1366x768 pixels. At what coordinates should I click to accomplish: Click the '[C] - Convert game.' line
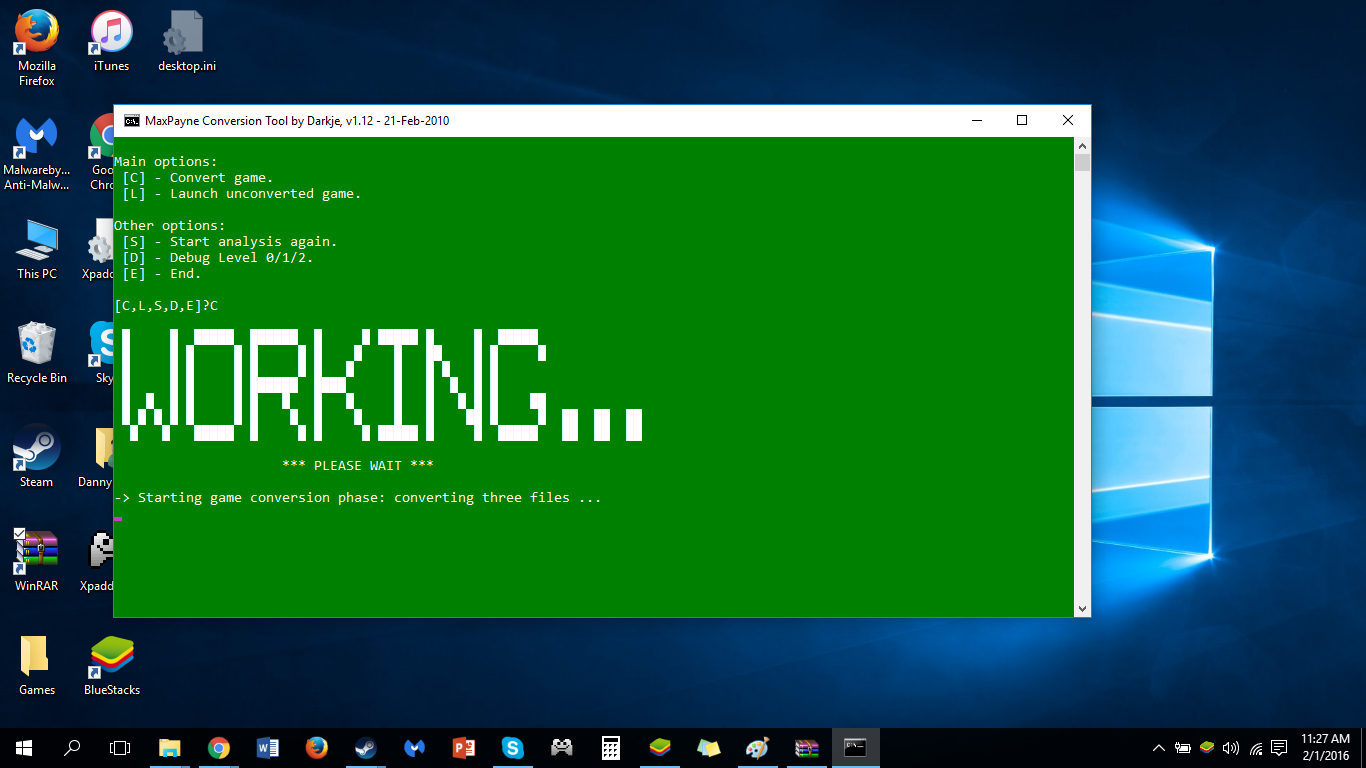coord(198,178)
